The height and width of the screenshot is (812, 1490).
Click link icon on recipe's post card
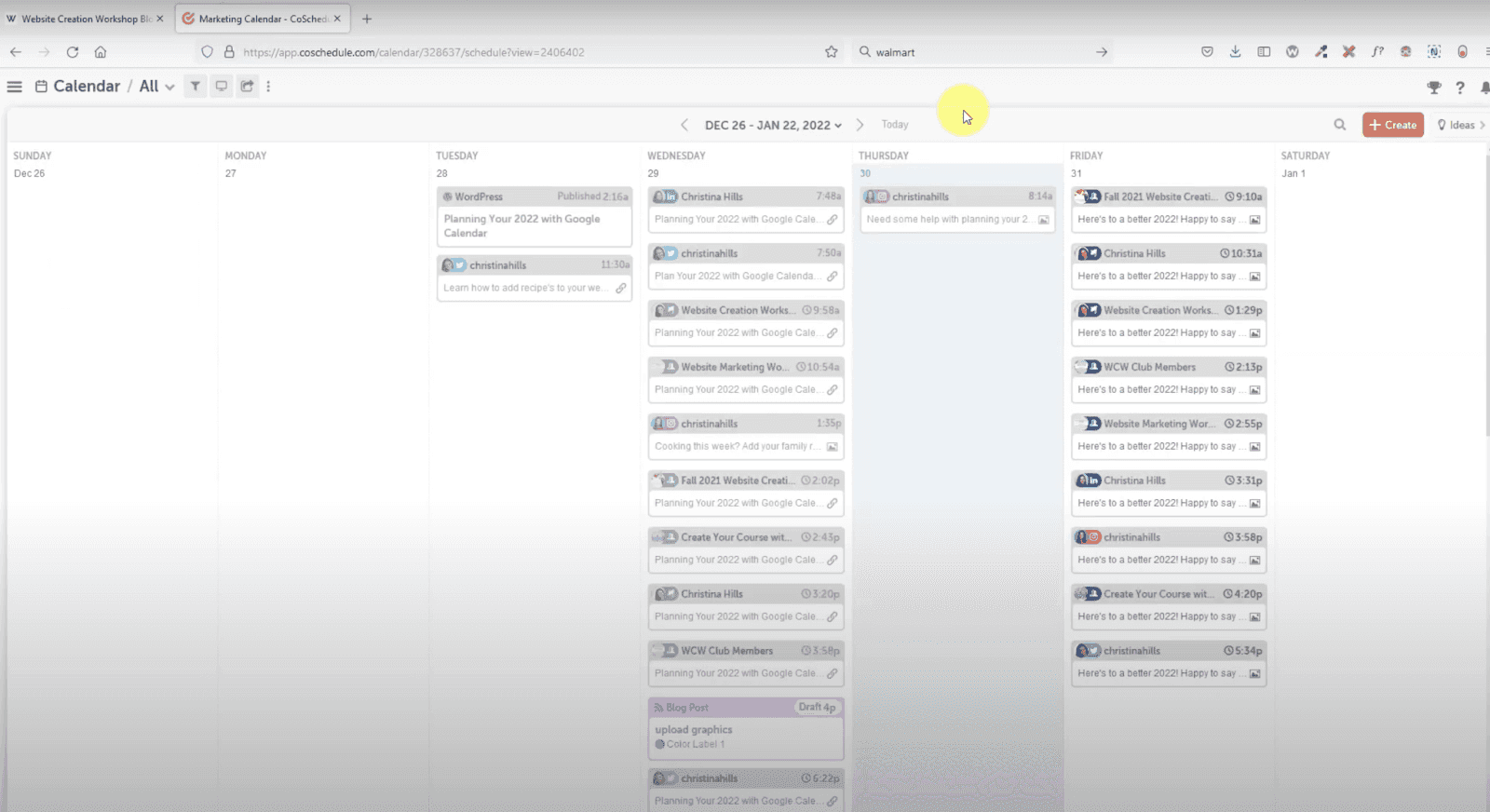pos(620,288)
